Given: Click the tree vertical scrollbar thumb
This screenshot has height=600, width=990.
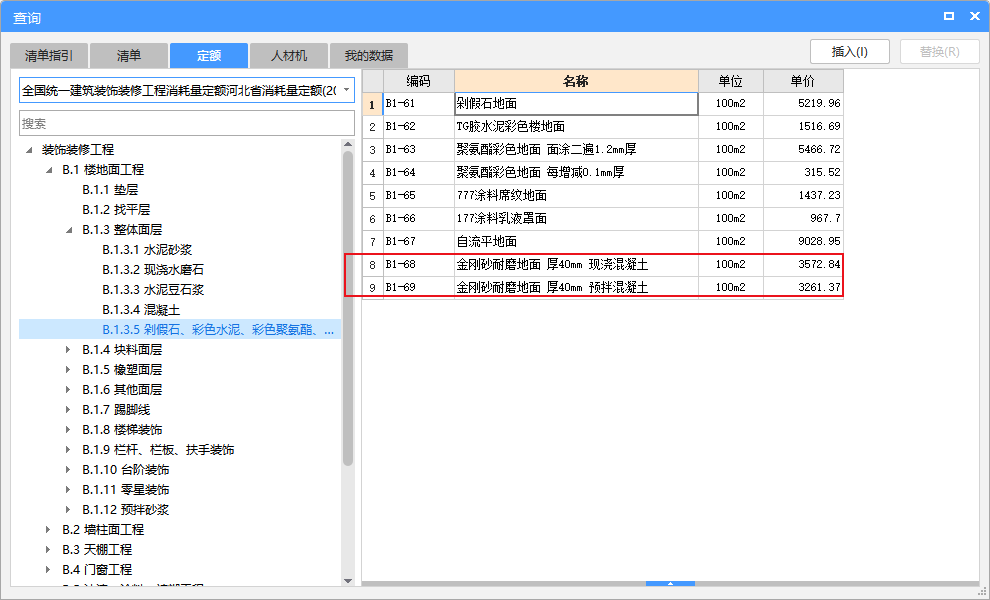Looking at the screenshot, I should tap(348, 308).
